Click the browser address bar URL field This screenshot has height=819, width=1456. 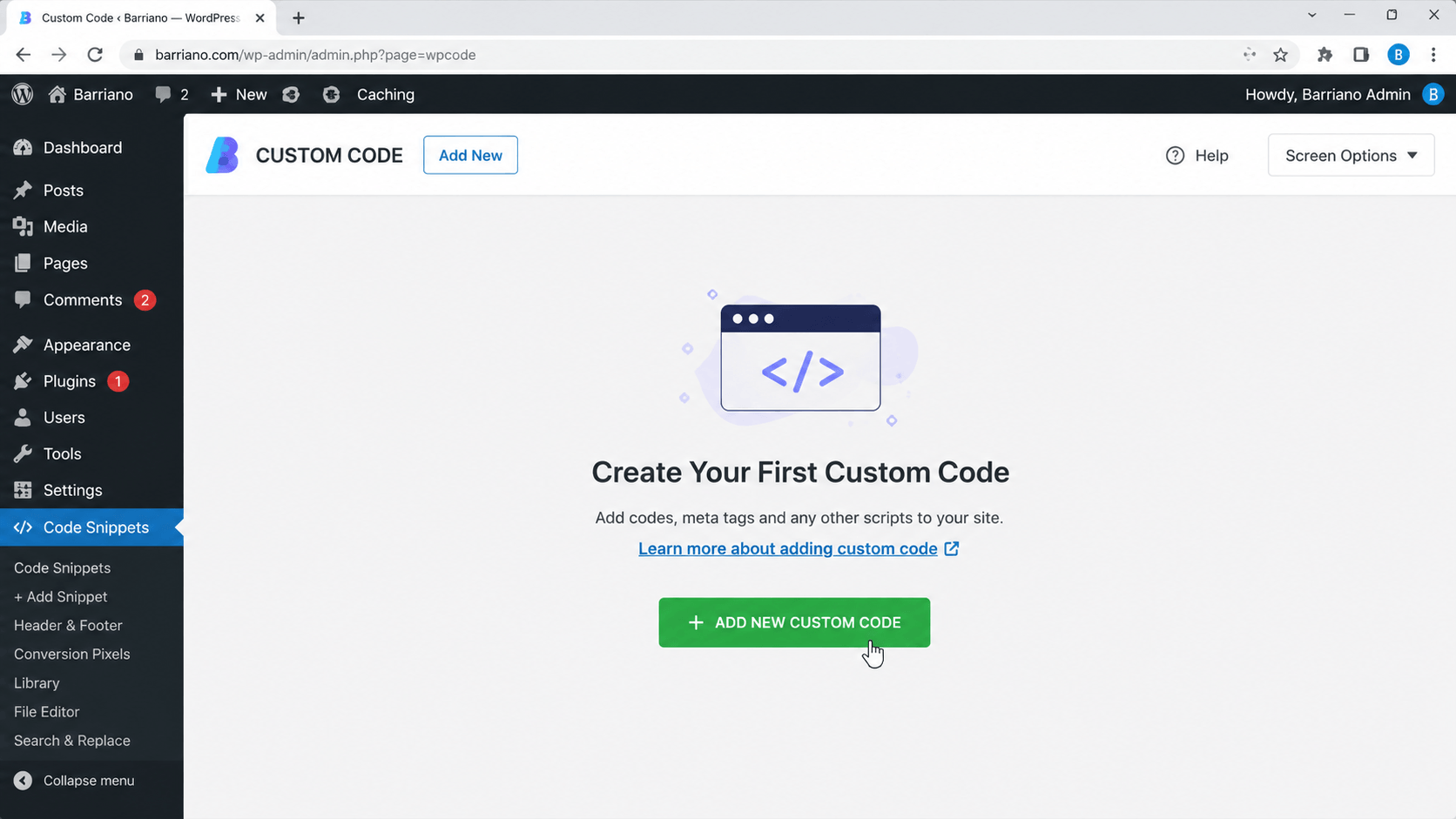(x=688, y=55)
